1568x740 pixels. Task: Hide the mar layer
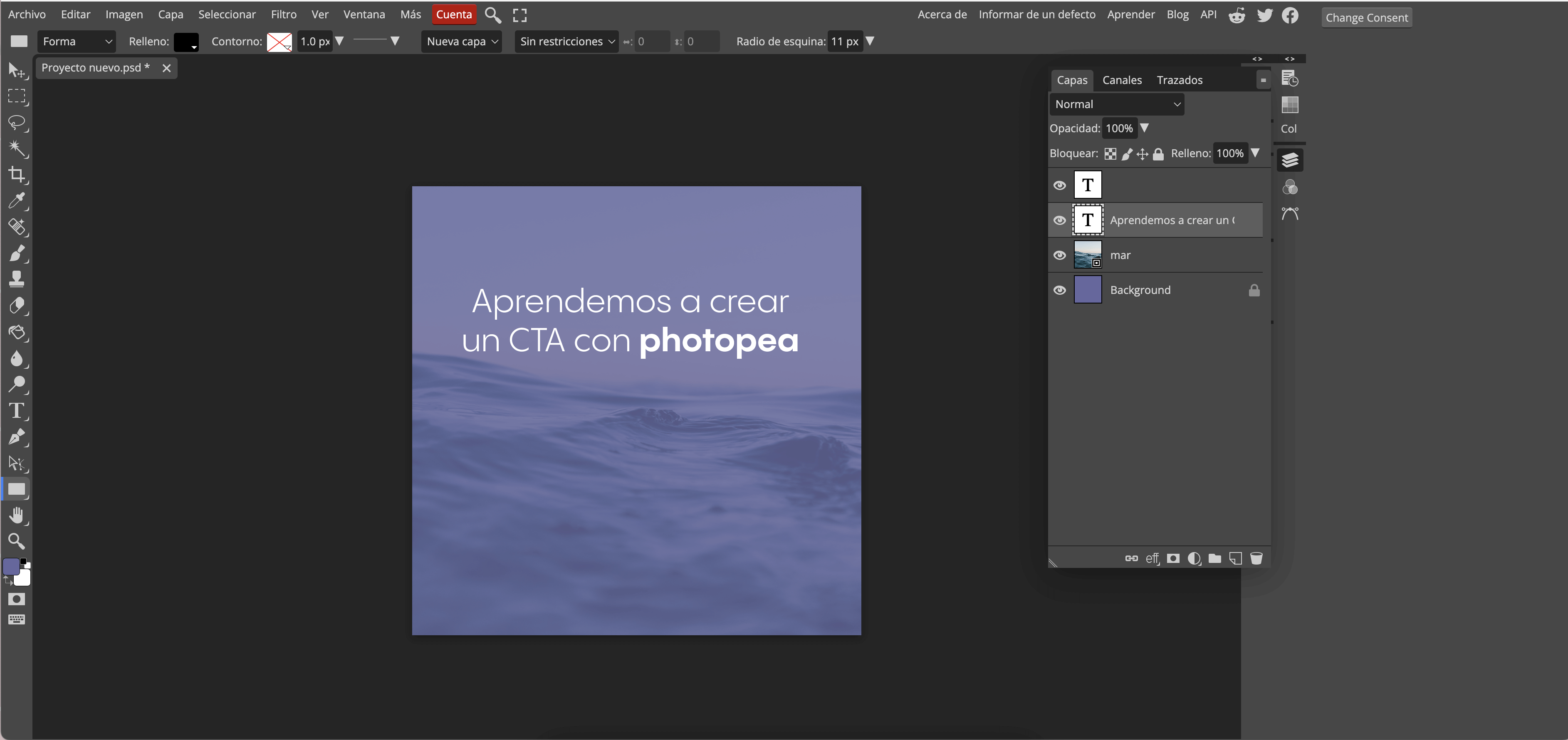click(1059, 255)
